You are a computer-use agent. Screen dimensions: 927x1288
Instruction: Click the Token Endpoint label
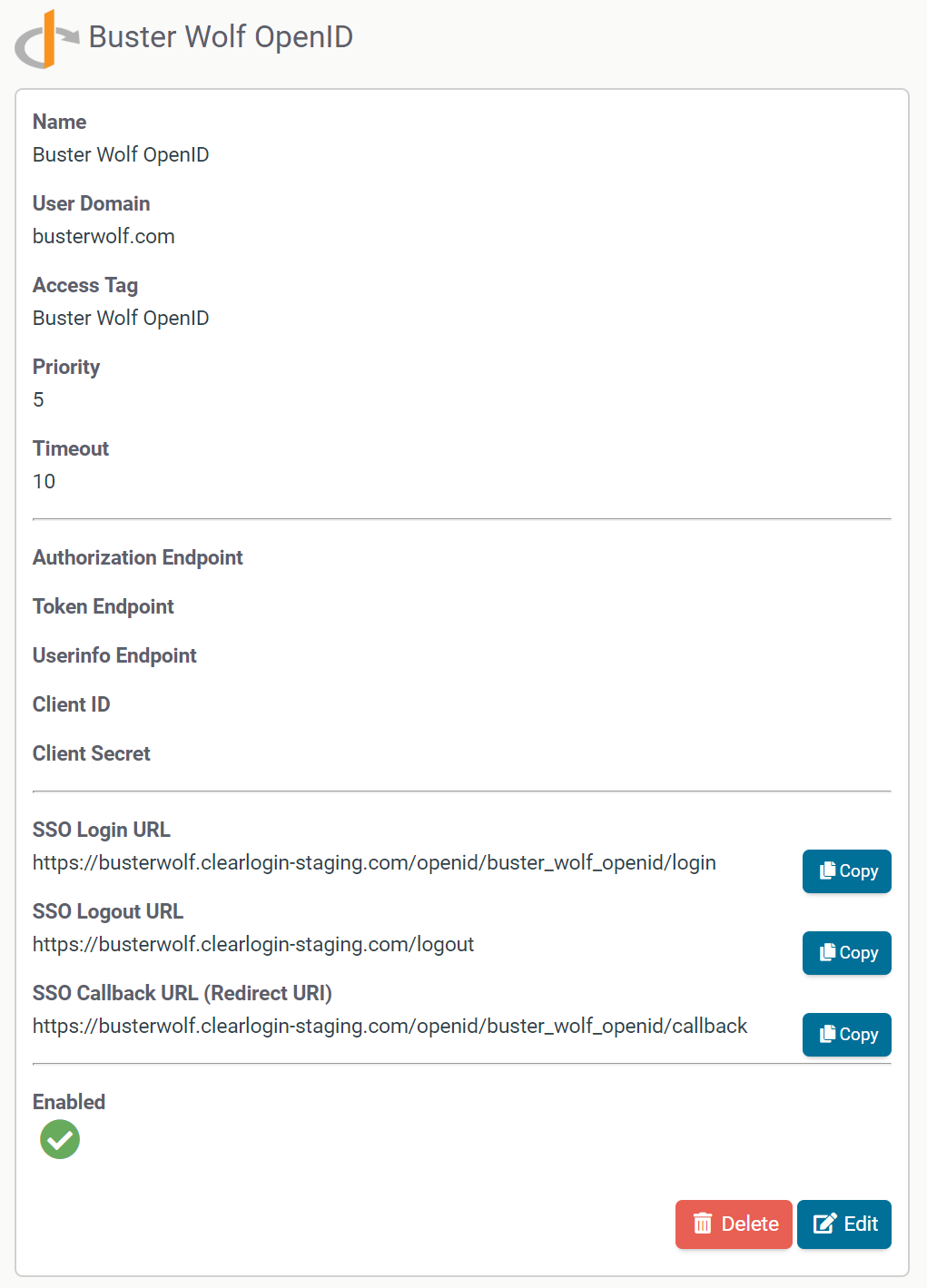104,606
